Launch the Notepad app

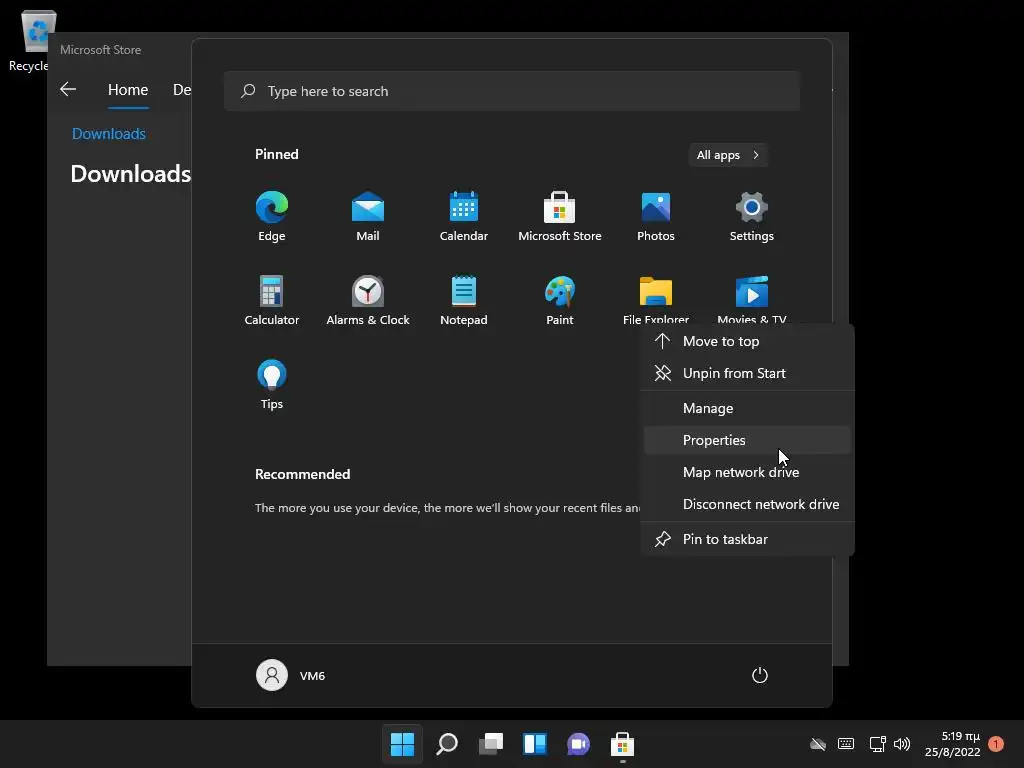pyautogui.click(x=464, y=300)
